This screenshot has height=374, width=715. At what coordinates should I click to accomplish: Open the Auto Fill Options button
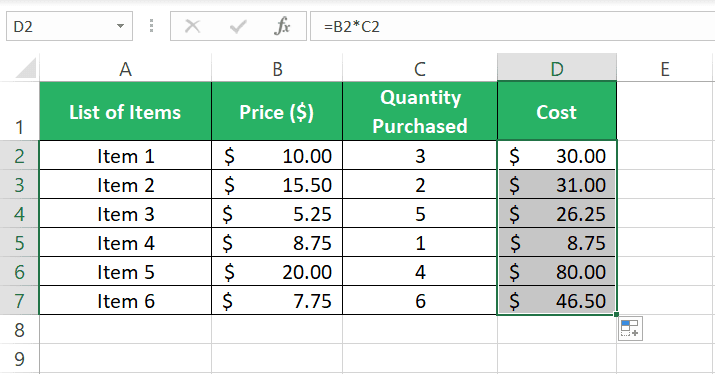(x=630, y=328)
